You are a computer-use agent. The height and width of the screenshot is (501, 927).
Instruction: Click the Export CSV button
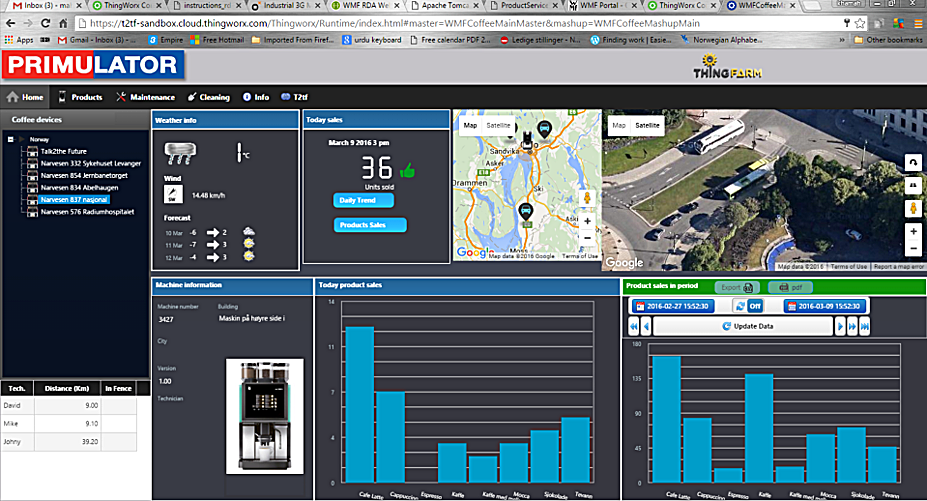[x=737, y=287]
